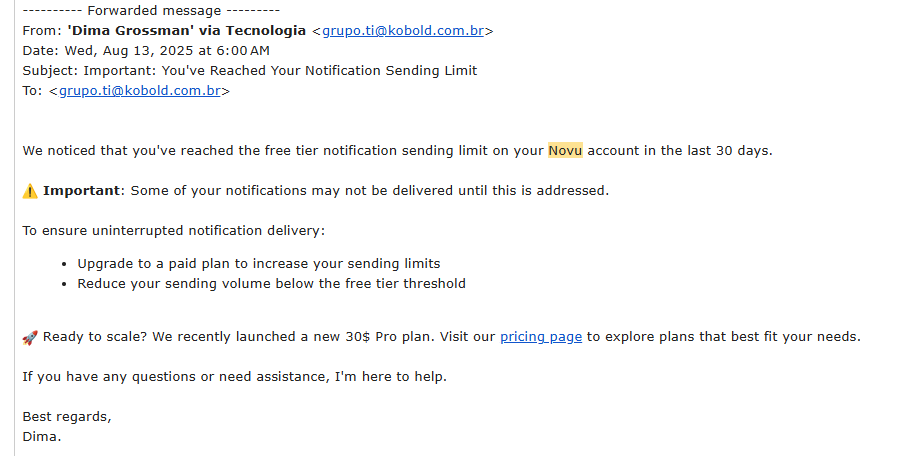Click the 'Ready to scale?' text
This screenshot has height=456, width=901.
pos(94,337)
